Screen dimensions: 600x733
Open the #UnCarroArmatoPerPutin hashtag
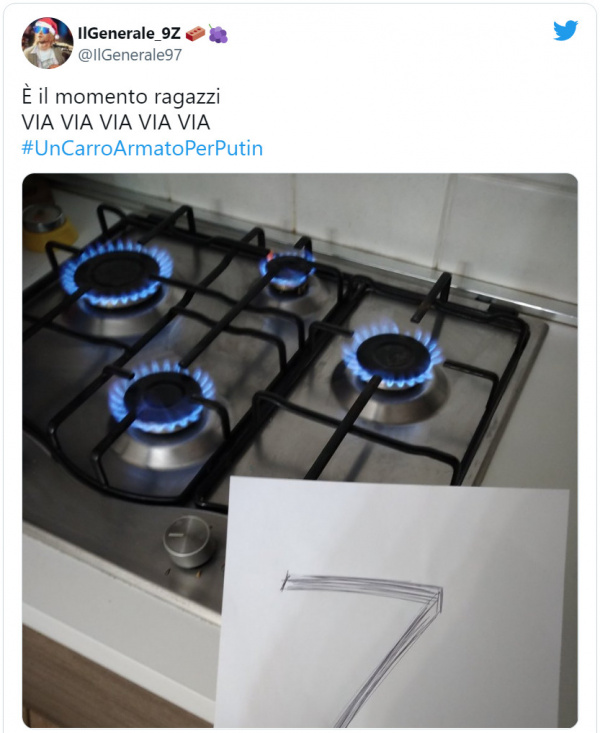point(142,148)
